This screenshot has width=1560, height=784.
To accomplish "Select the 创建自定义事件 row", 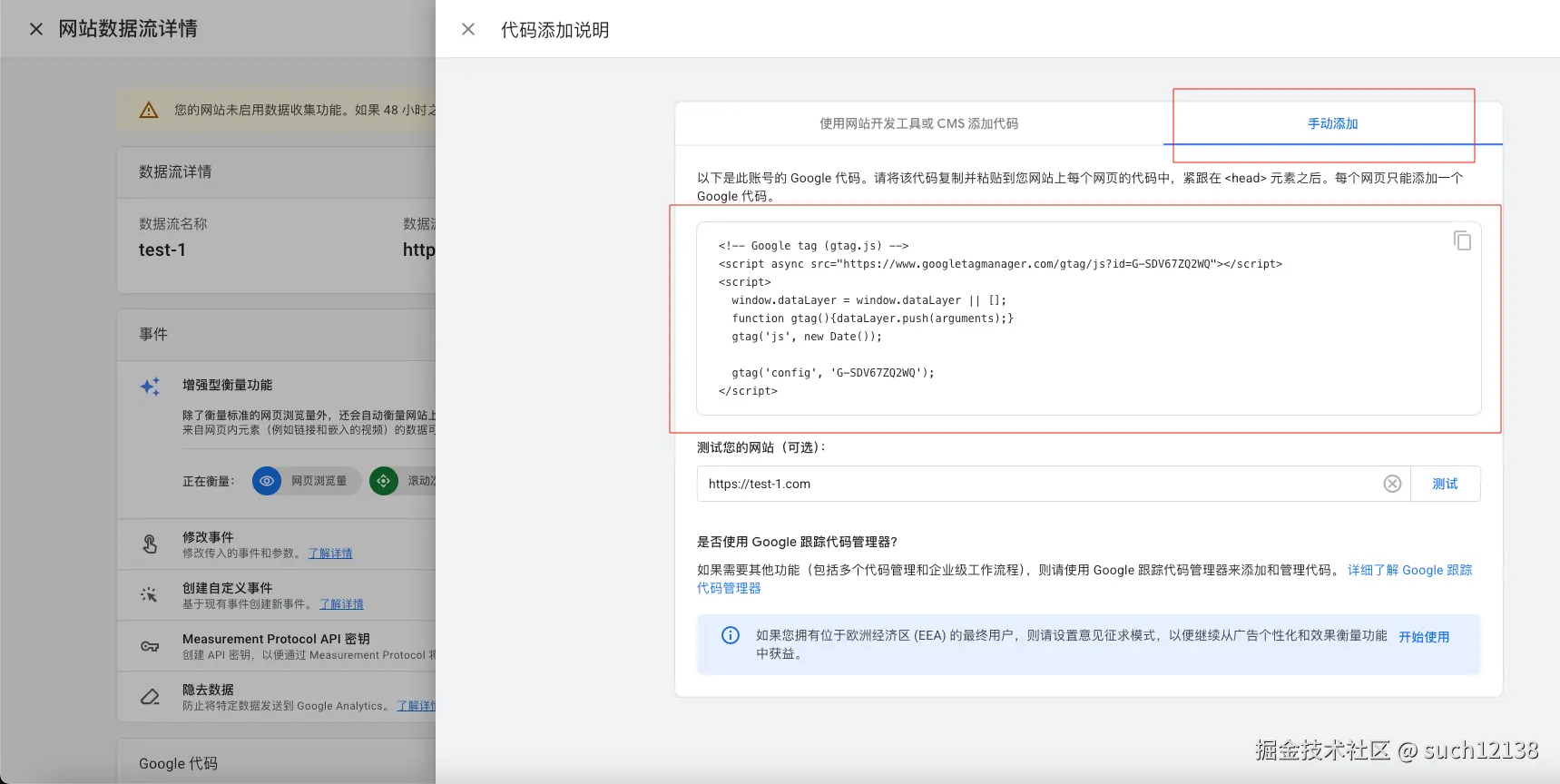I will click(277, 595).
